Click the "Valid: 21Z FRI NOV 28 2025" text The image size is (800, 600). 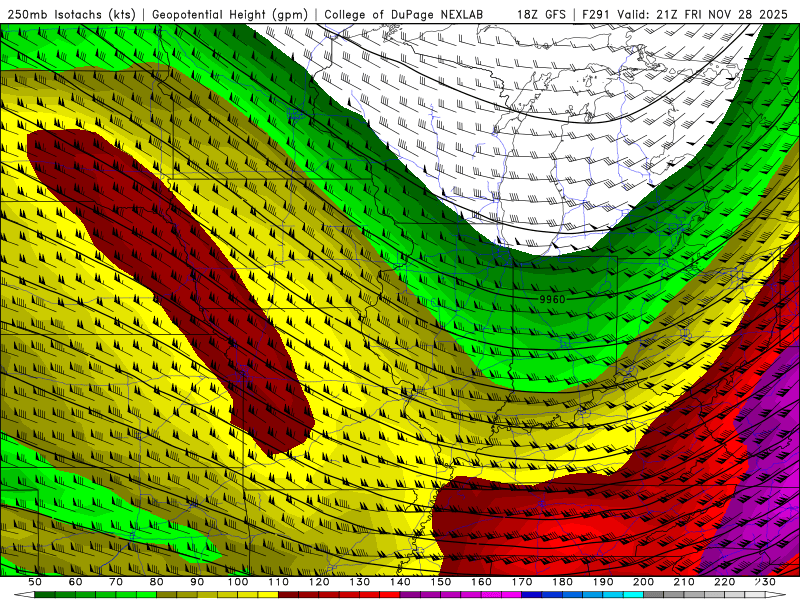703,14
